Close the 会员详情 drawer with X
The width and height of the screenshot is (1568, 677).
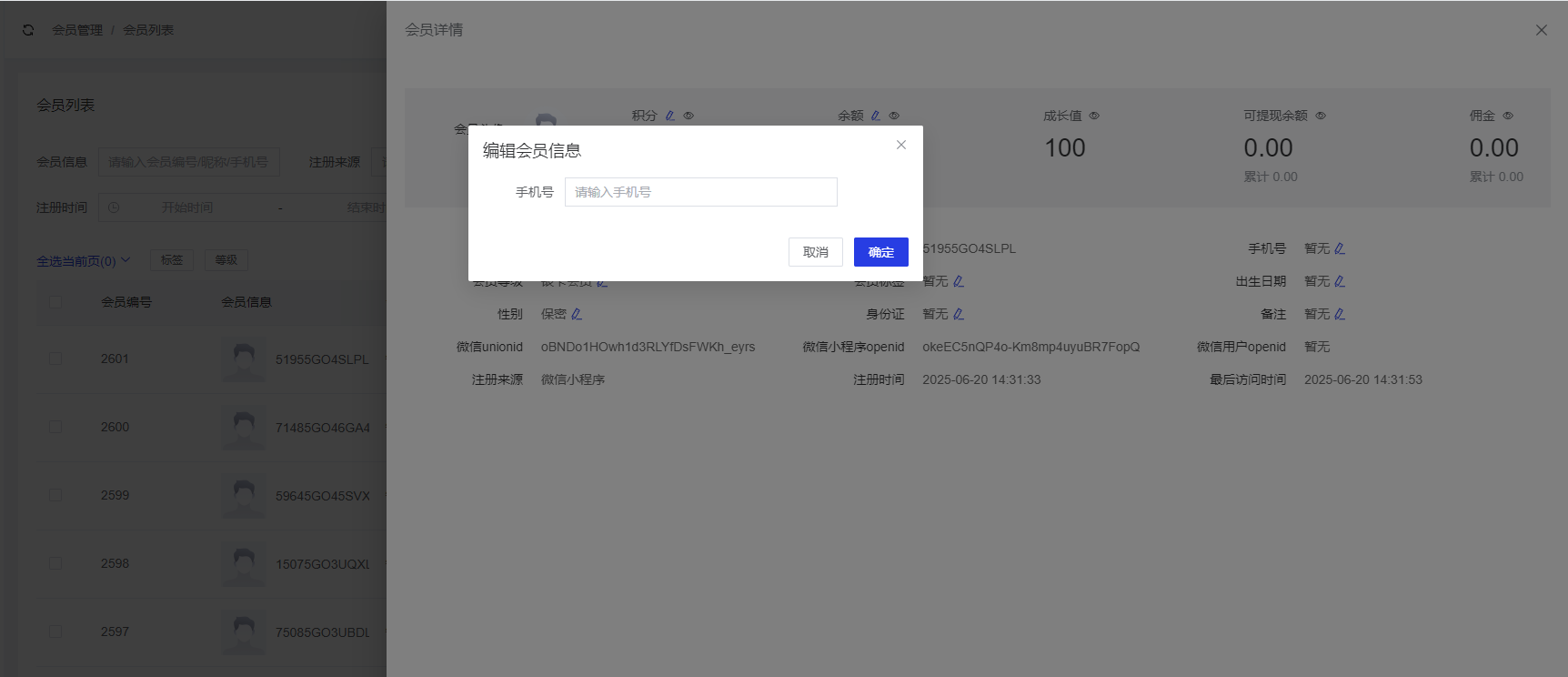click(1542, 30)
